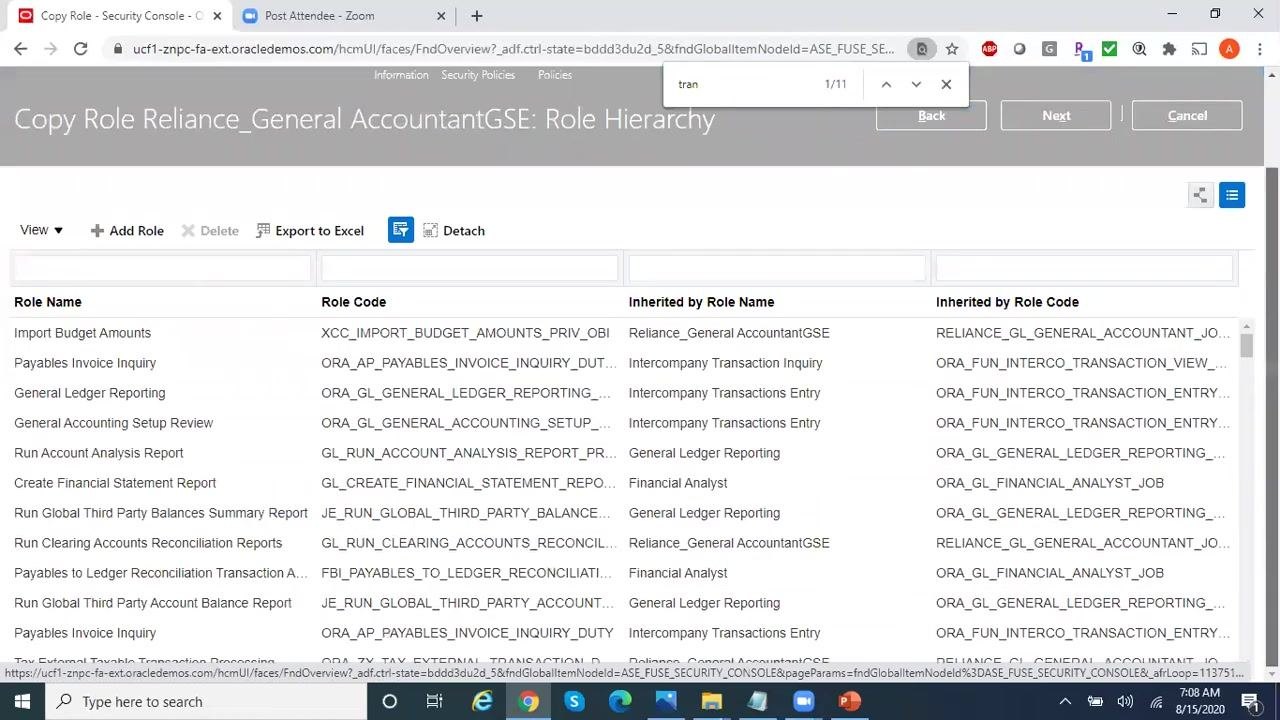Click the Role Code filter field
This screenshot has width=1280, height=720.
(x=469, y=267)
